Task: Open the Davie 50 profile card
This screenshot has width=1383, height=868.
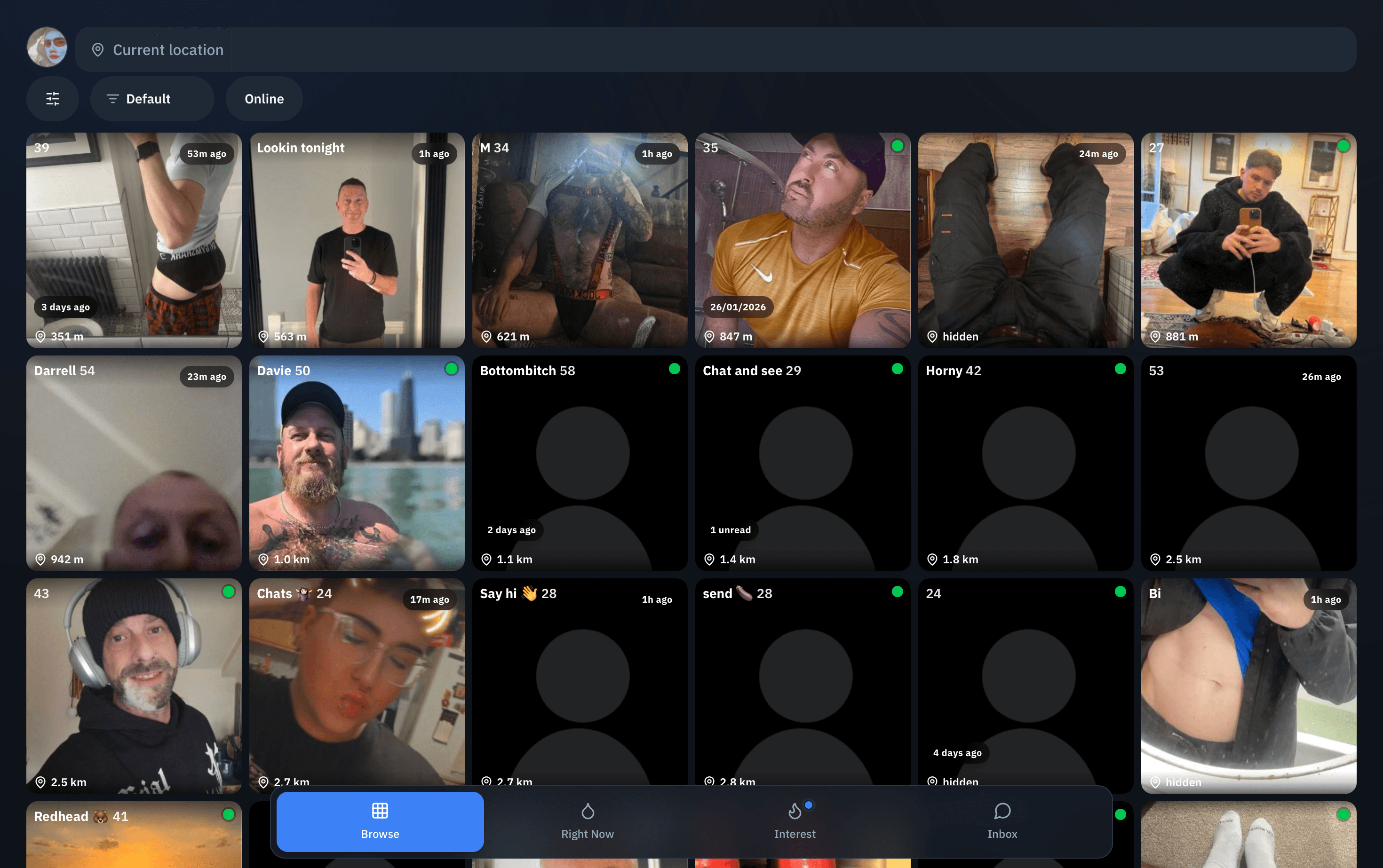Action: point(357,463)
